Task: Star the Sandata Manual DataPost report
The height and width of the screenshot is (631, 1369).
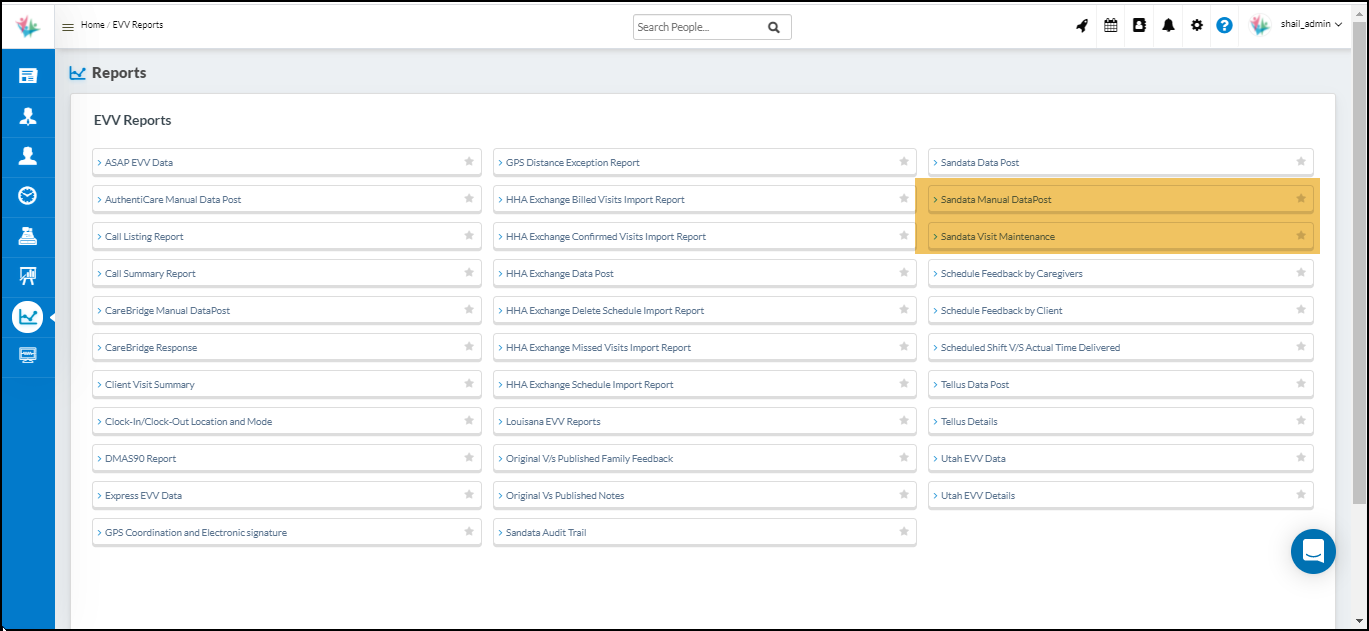Action: coord(1301,199)
